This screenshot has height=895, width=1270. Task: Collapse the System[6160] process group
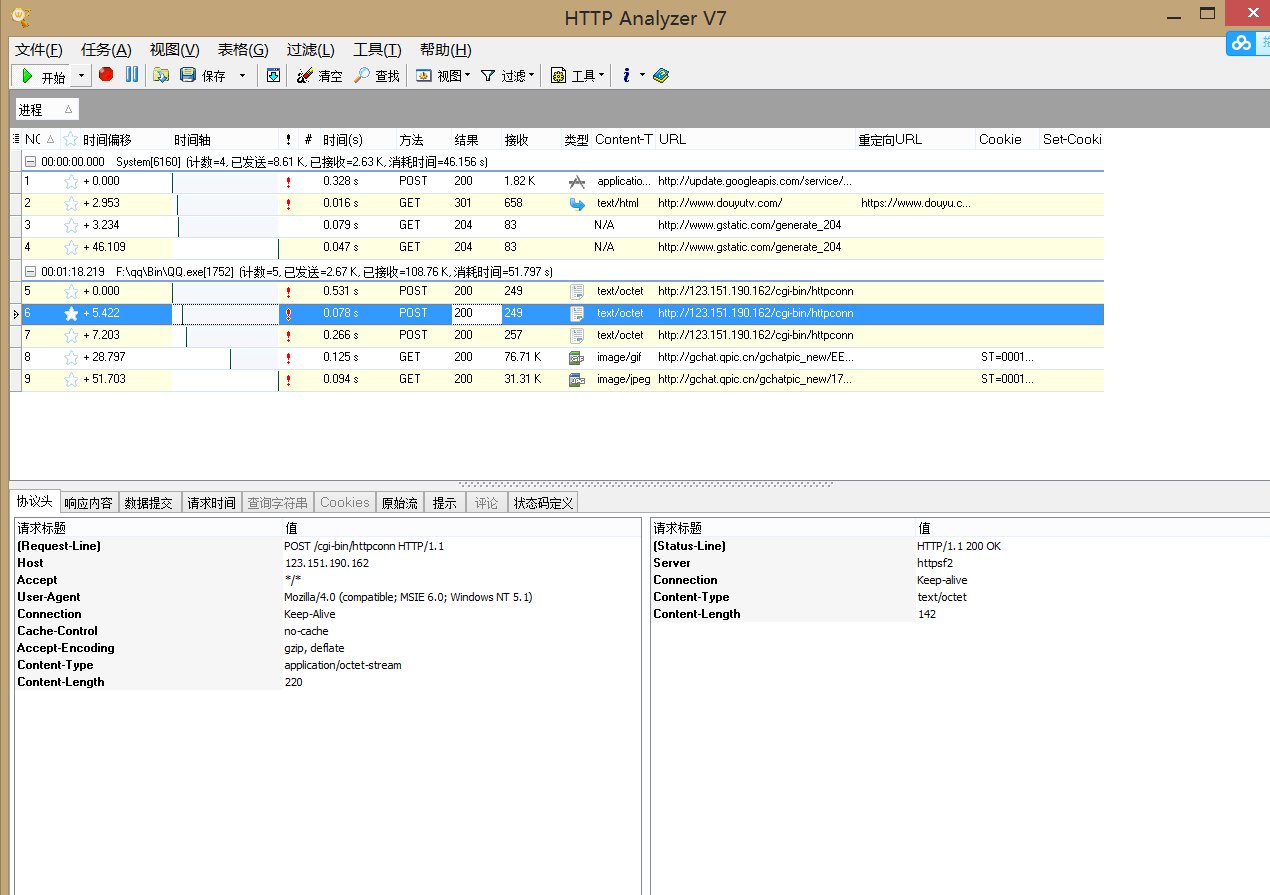tap(30, 161)
